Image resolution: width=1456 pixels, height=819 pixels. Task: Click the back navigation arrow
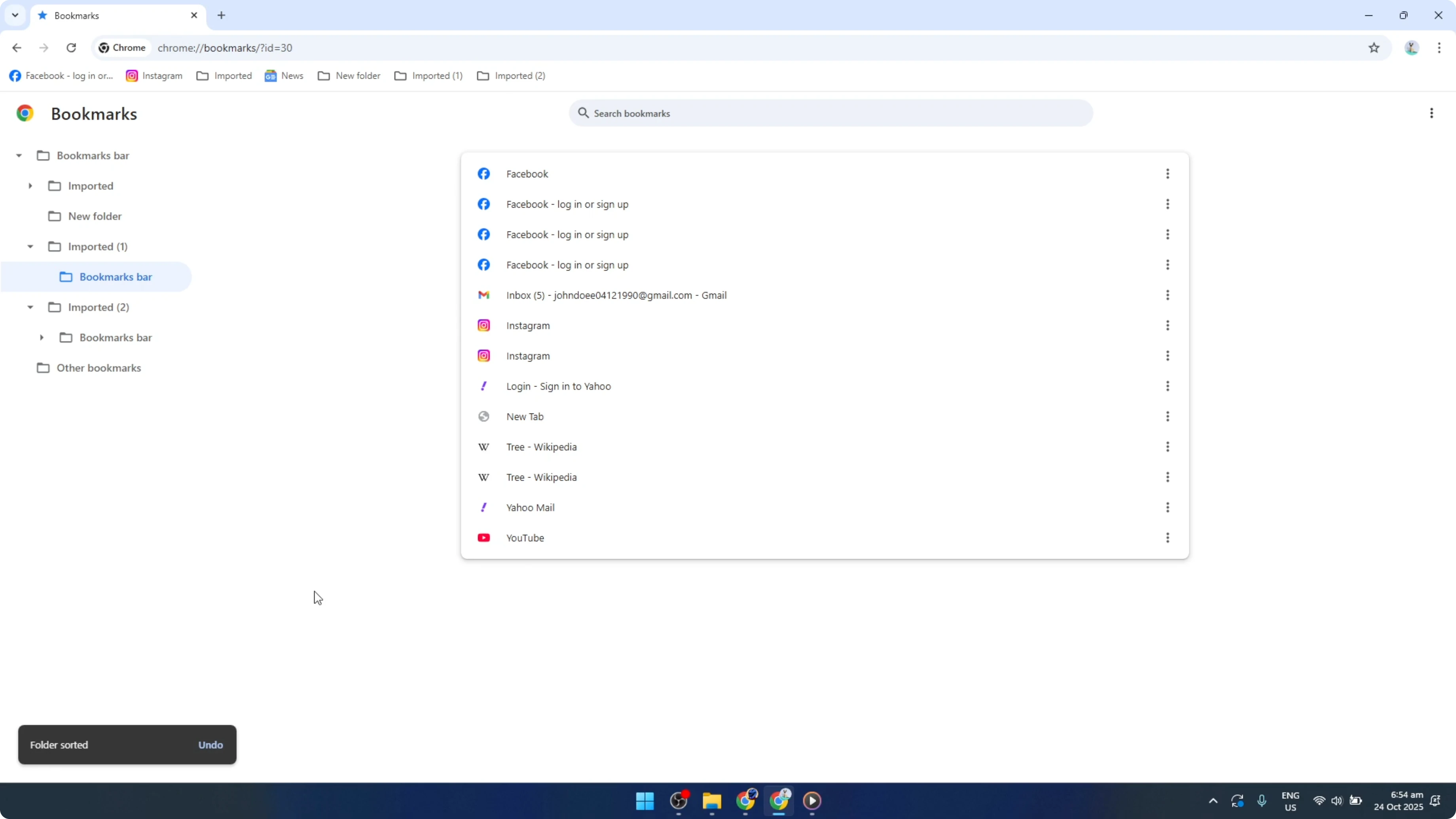click(16, 47)
